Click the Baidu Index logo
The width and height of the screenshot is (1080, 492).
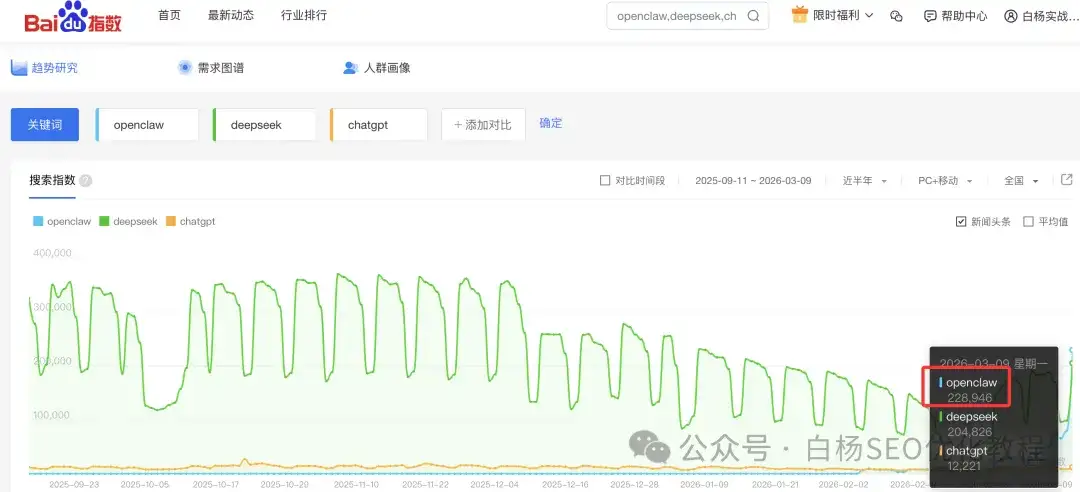73,17
